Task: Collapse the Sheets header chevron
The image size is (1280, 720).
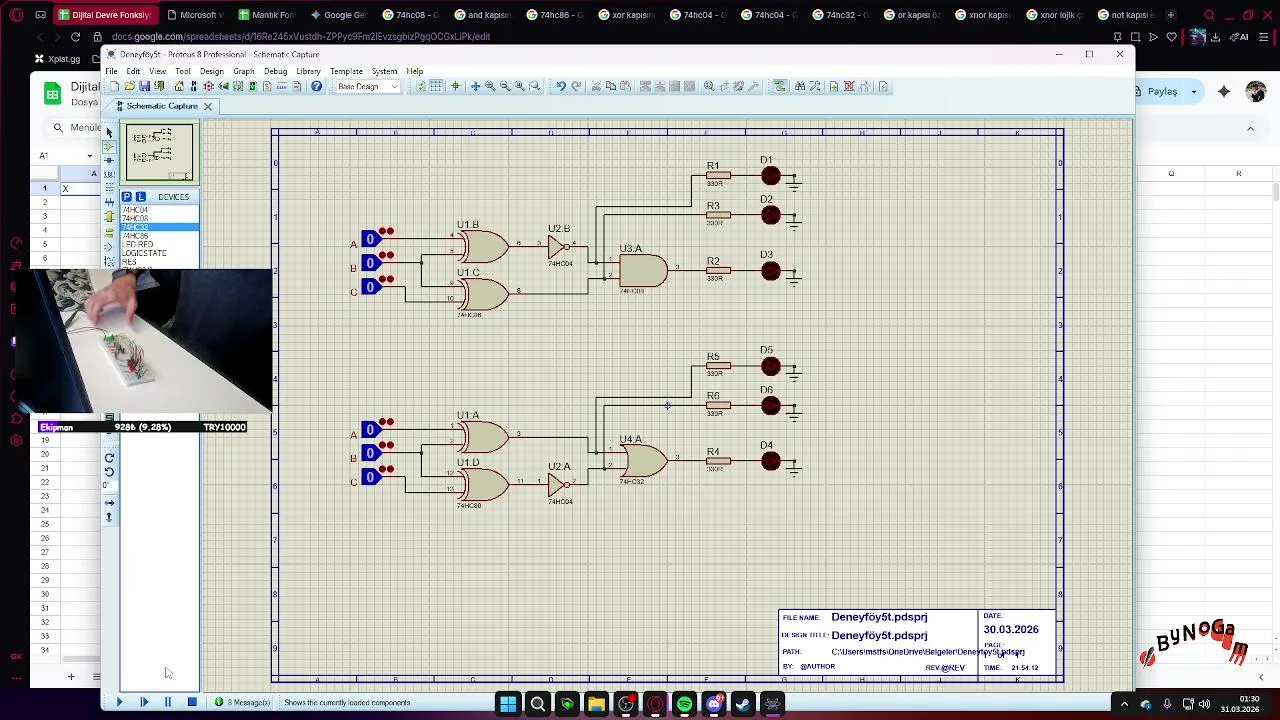Action: tap(1250, 128)
